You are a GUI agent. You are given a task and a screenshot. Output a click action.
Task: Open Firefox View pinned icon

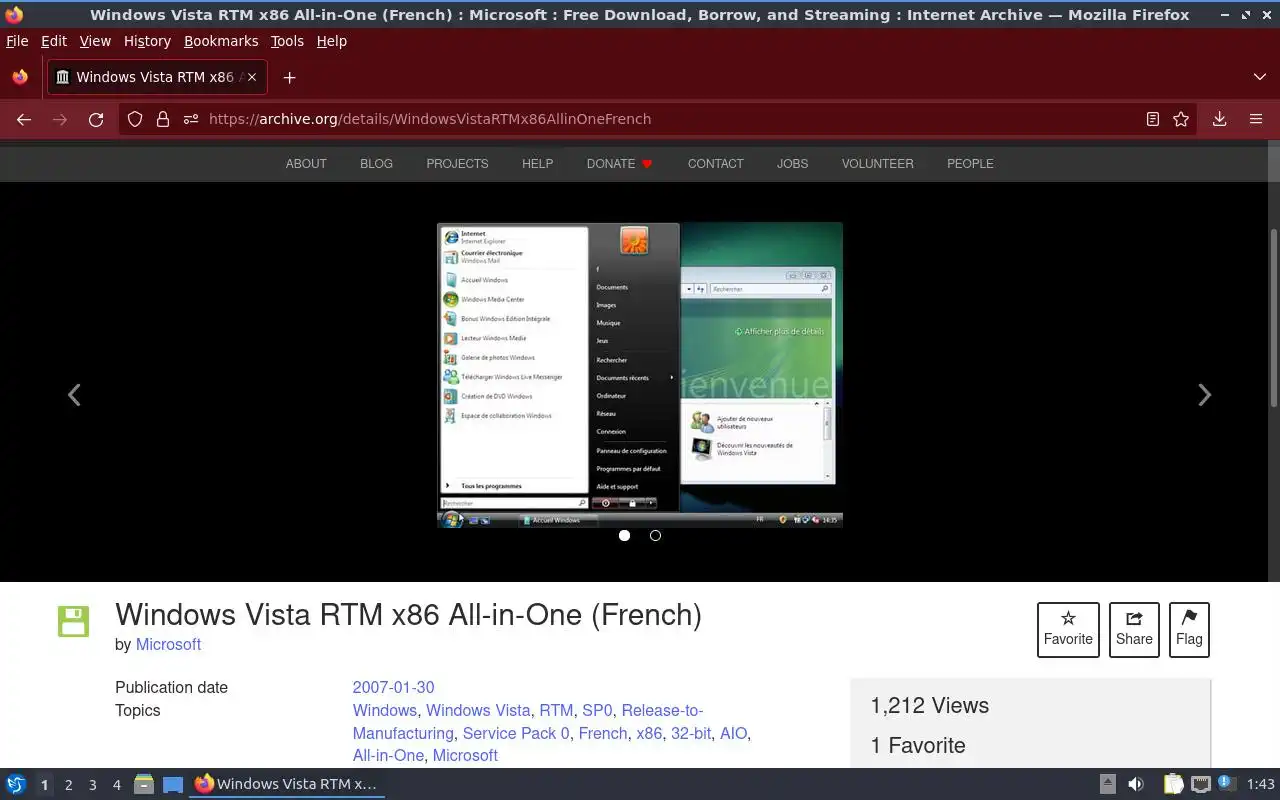click(20, 77)
